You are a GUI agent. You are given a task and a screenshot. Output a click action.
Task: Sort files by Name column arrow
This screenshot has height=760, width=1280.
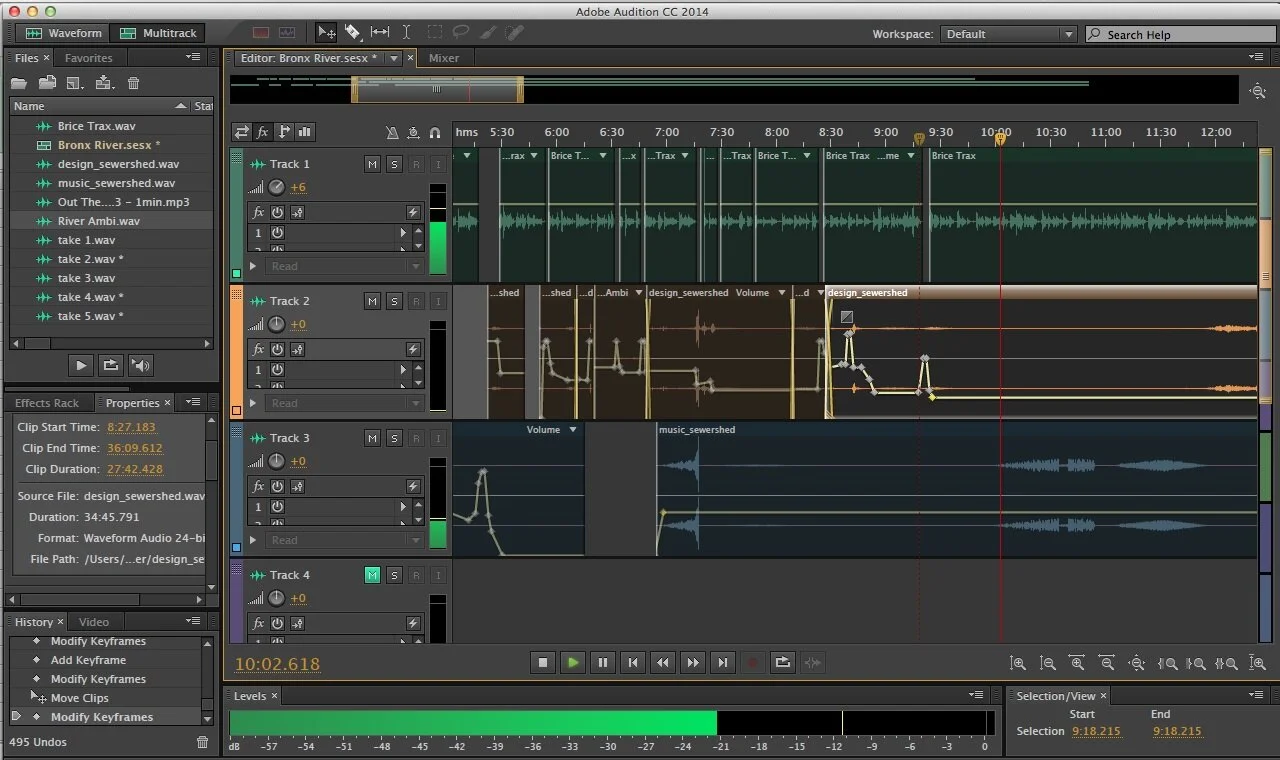(181, 106)
